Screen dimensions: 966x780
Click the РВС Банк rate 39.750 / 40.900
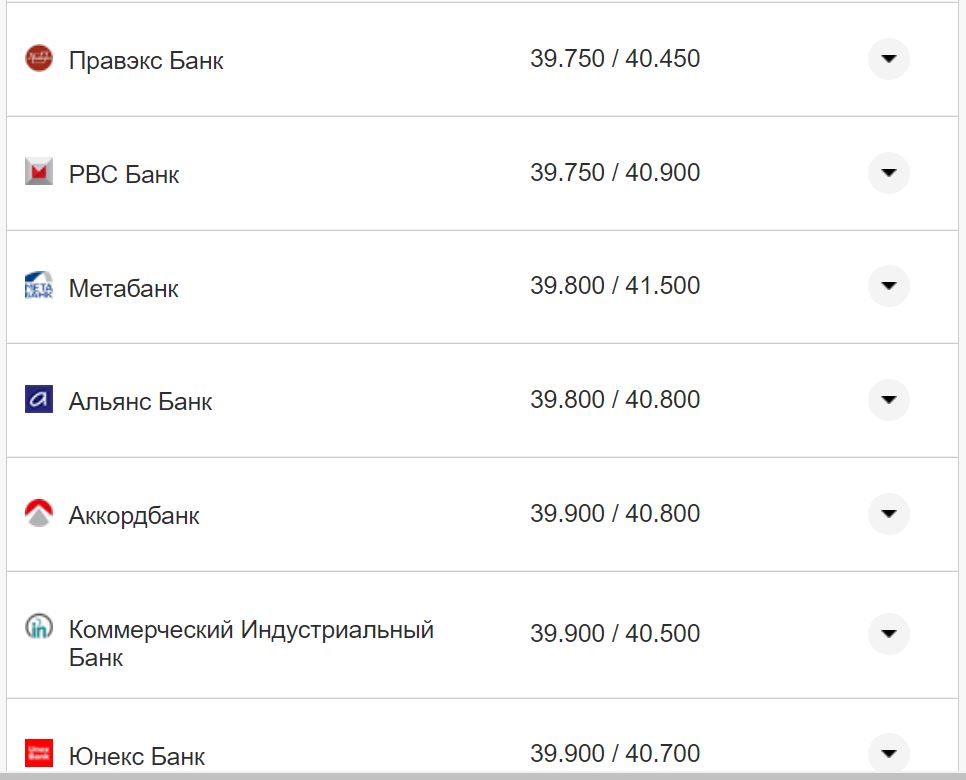tap(615, 173)
